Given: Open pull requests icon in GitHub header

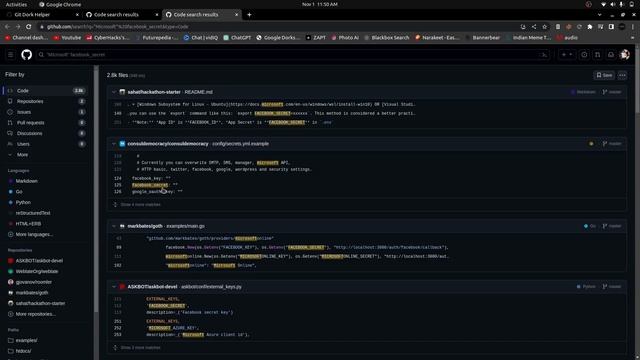Looking at the screenshot, I should coord(598,55).
